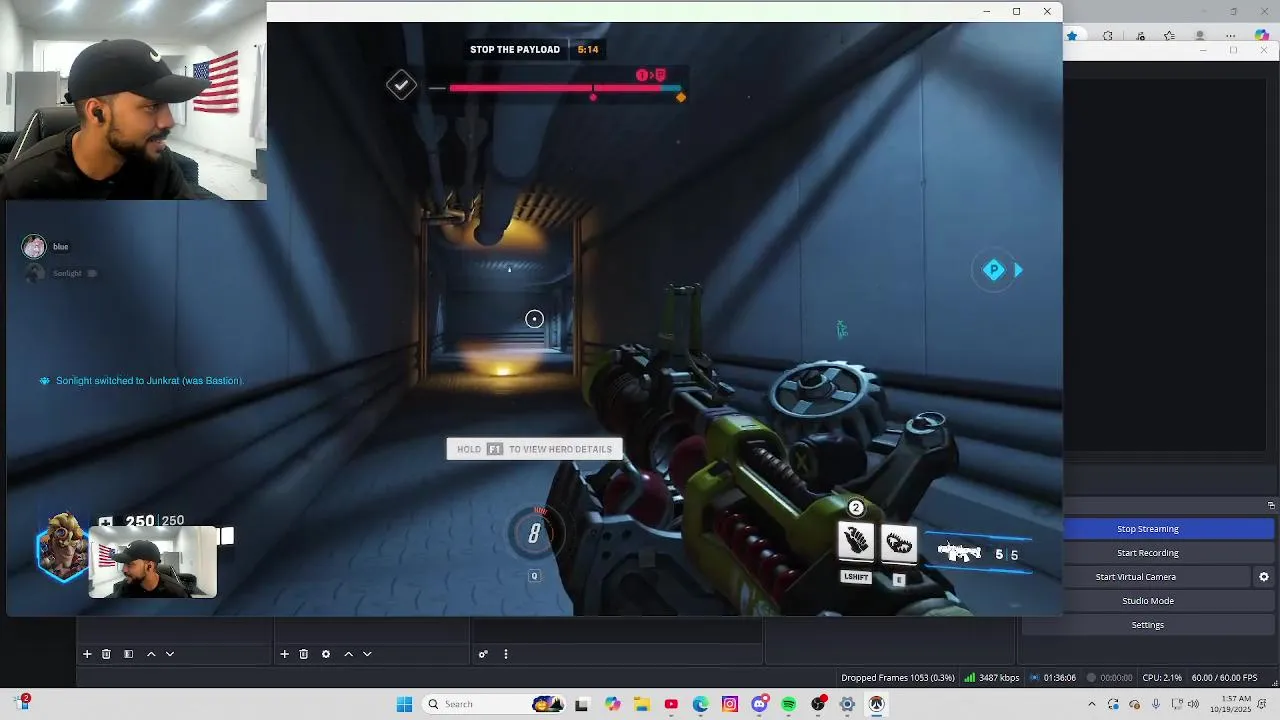This screenshot has height=720, width=1280.
Task: Click the payload progress bar
Action: click(565, 88)
